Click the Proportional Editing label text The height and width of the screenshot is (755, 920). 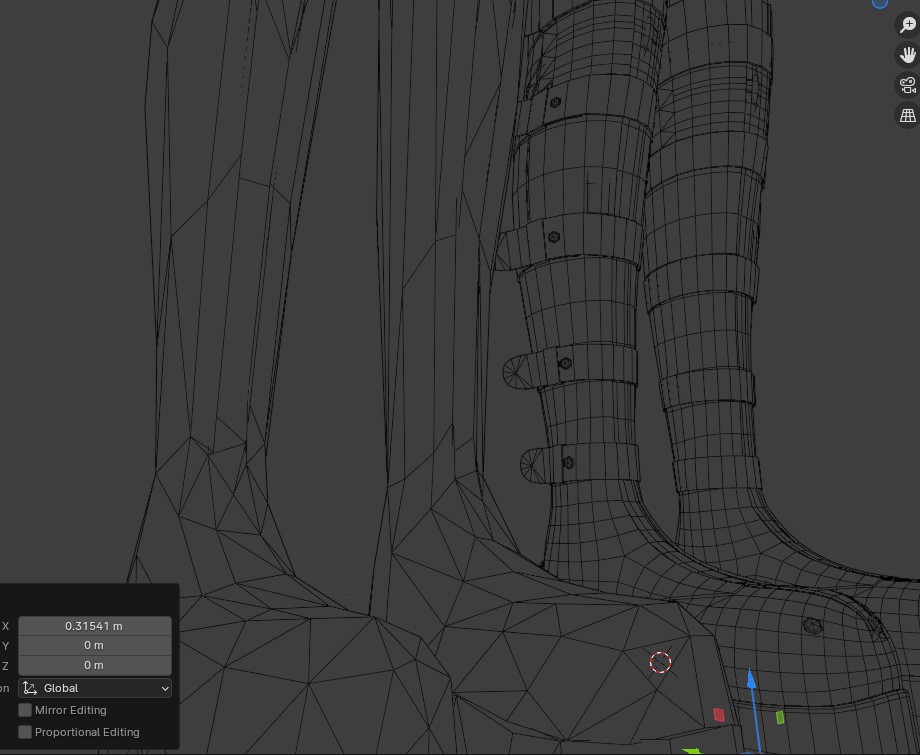(x=87, y=732)
